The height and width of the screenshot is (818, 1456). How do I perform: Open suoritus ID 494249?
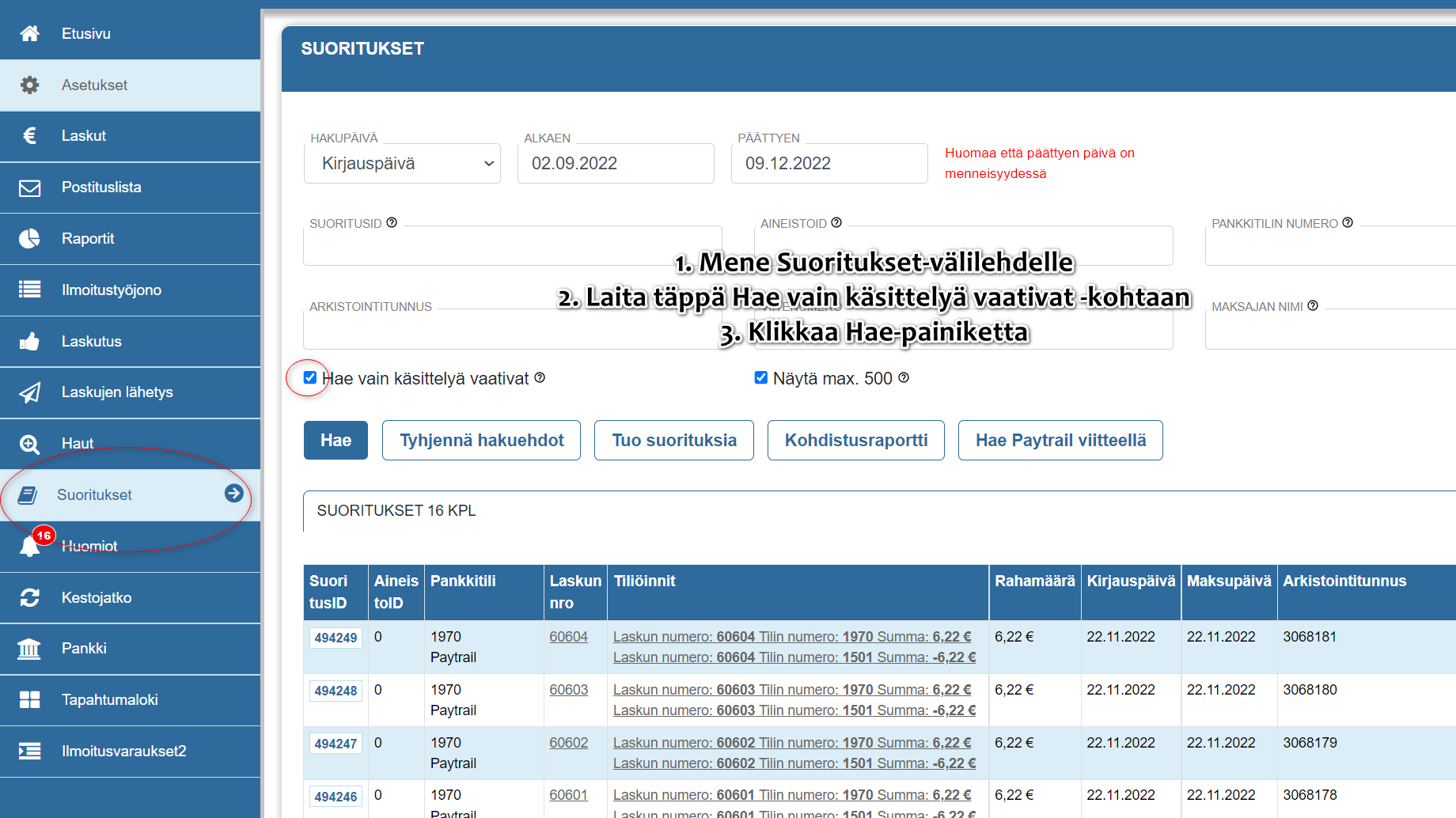click(336, 638)
